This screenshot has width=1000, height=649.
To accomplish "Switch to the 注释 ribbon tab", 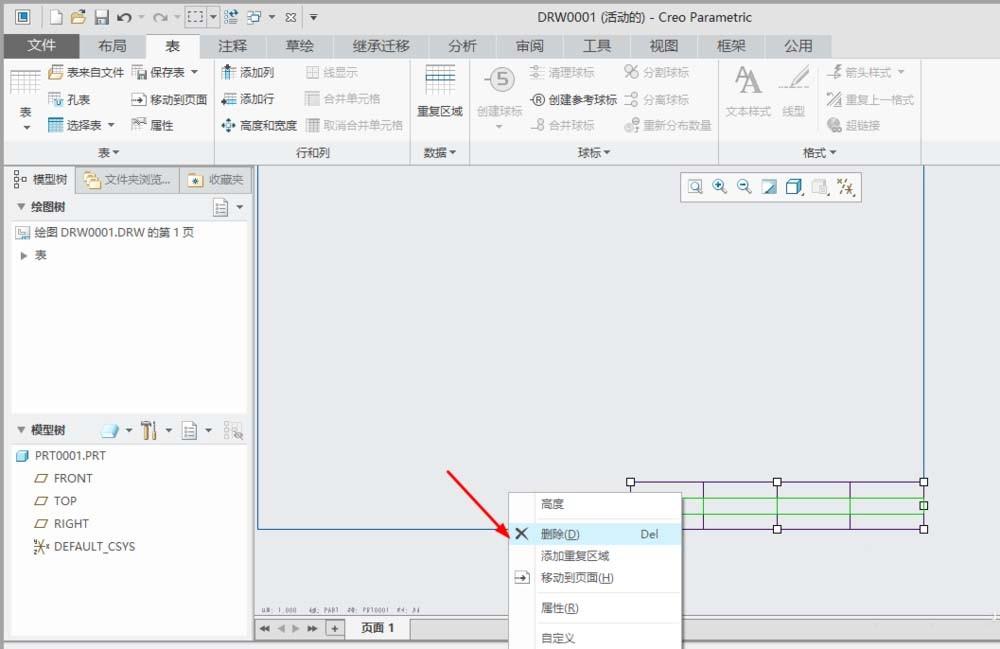I will 233,45.
